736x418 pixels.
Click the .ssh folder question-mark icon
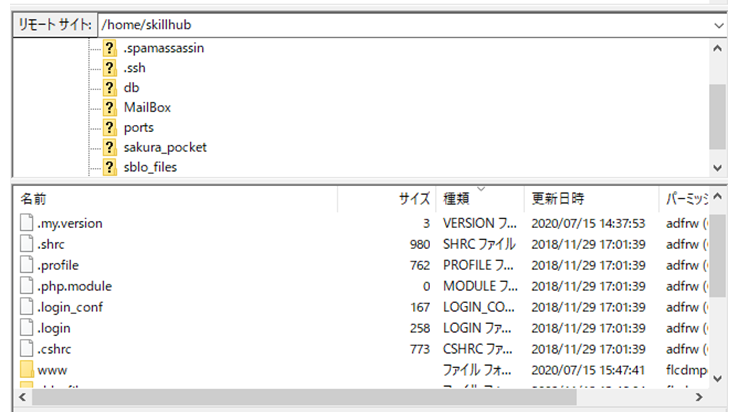[109, 68]
